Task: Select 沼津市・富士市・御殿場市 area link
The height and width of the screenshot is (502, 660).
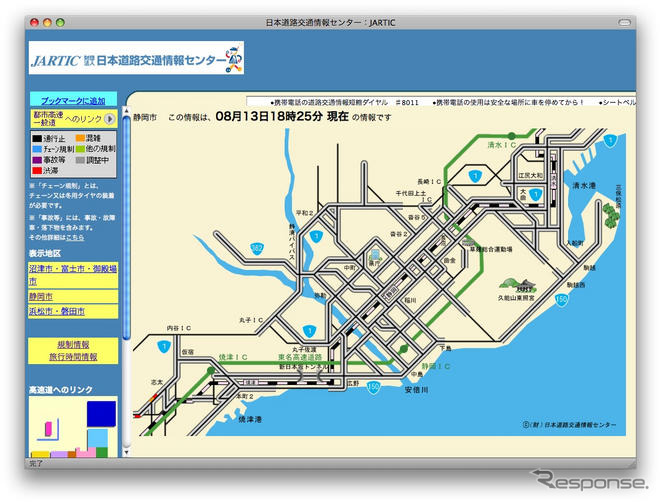Action: click(x=73, y=274)
